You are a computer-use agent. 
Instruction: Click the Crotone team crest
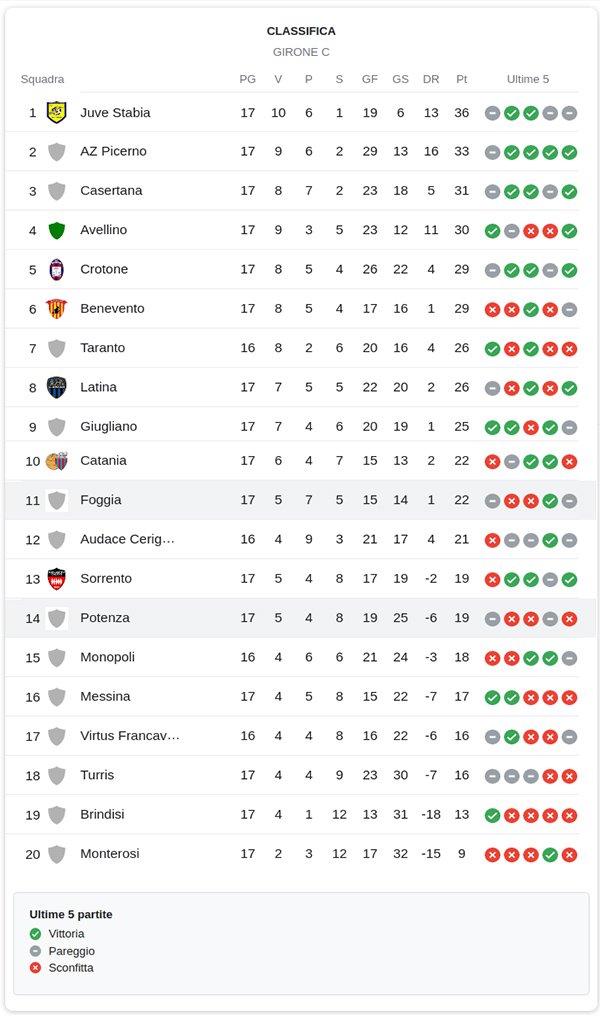tap(57, 270)
